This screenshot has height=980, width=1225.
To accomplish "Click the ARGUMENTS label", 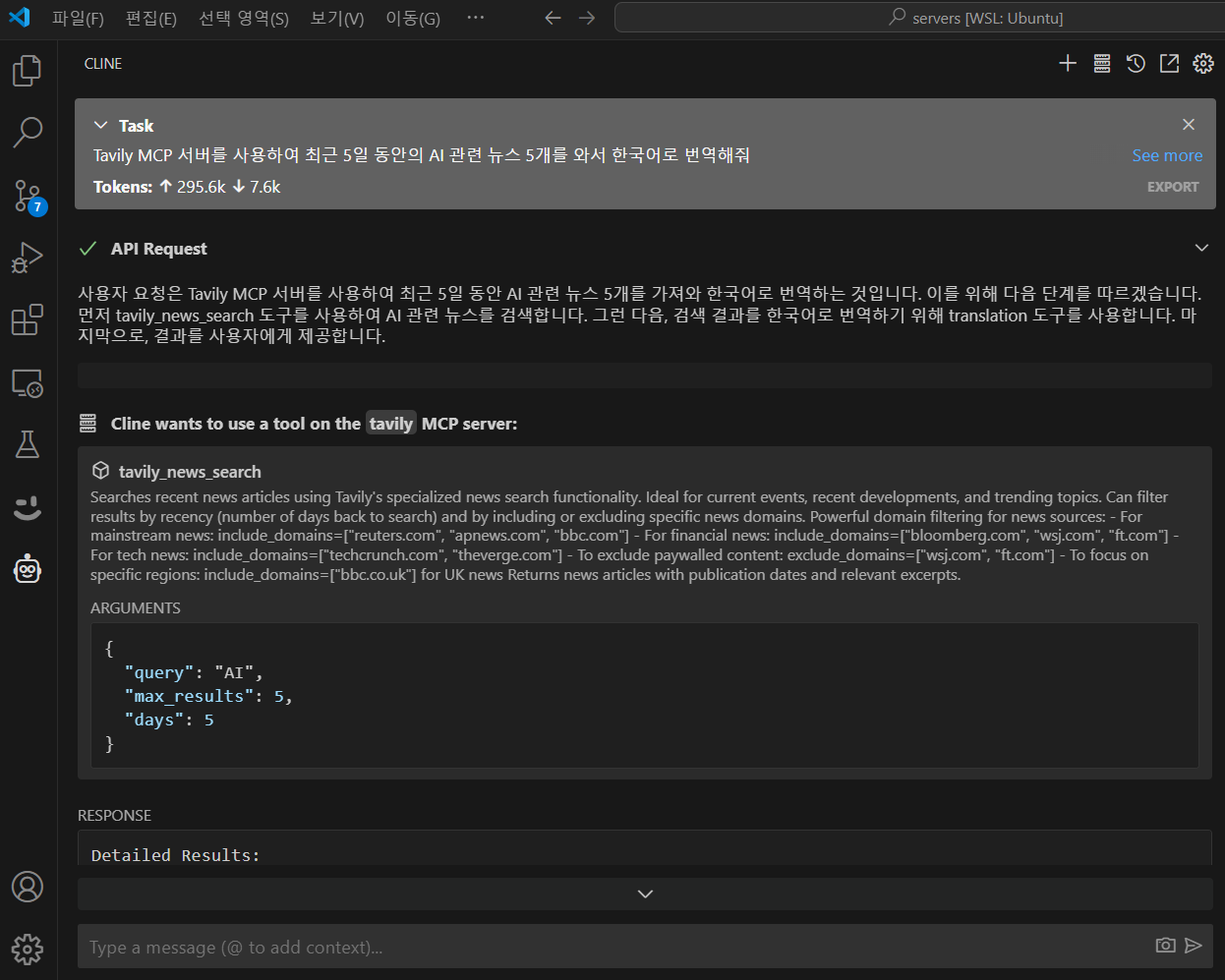I will 136,608.
